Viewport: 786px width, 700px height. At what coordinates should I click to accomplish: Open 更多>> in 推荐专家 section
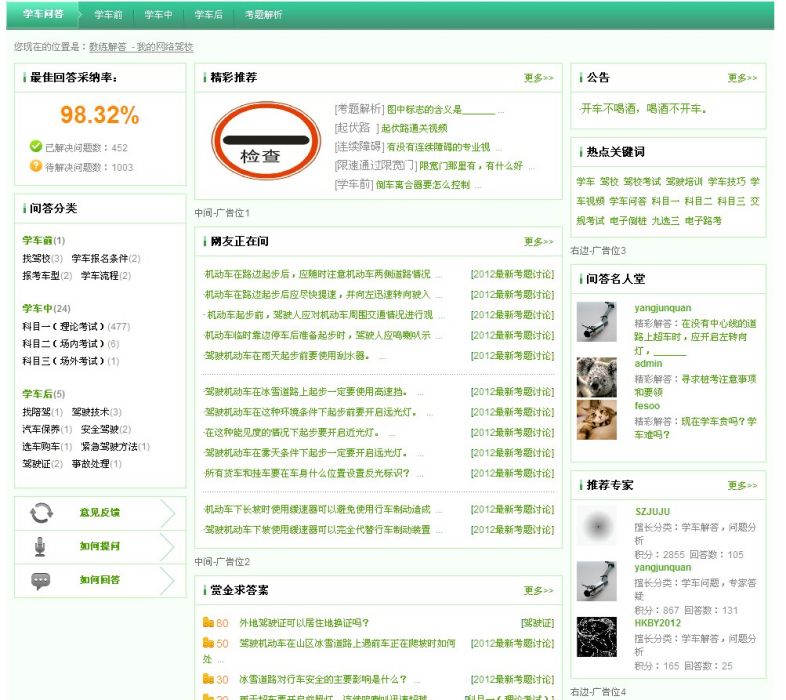[x=742, y=485]
